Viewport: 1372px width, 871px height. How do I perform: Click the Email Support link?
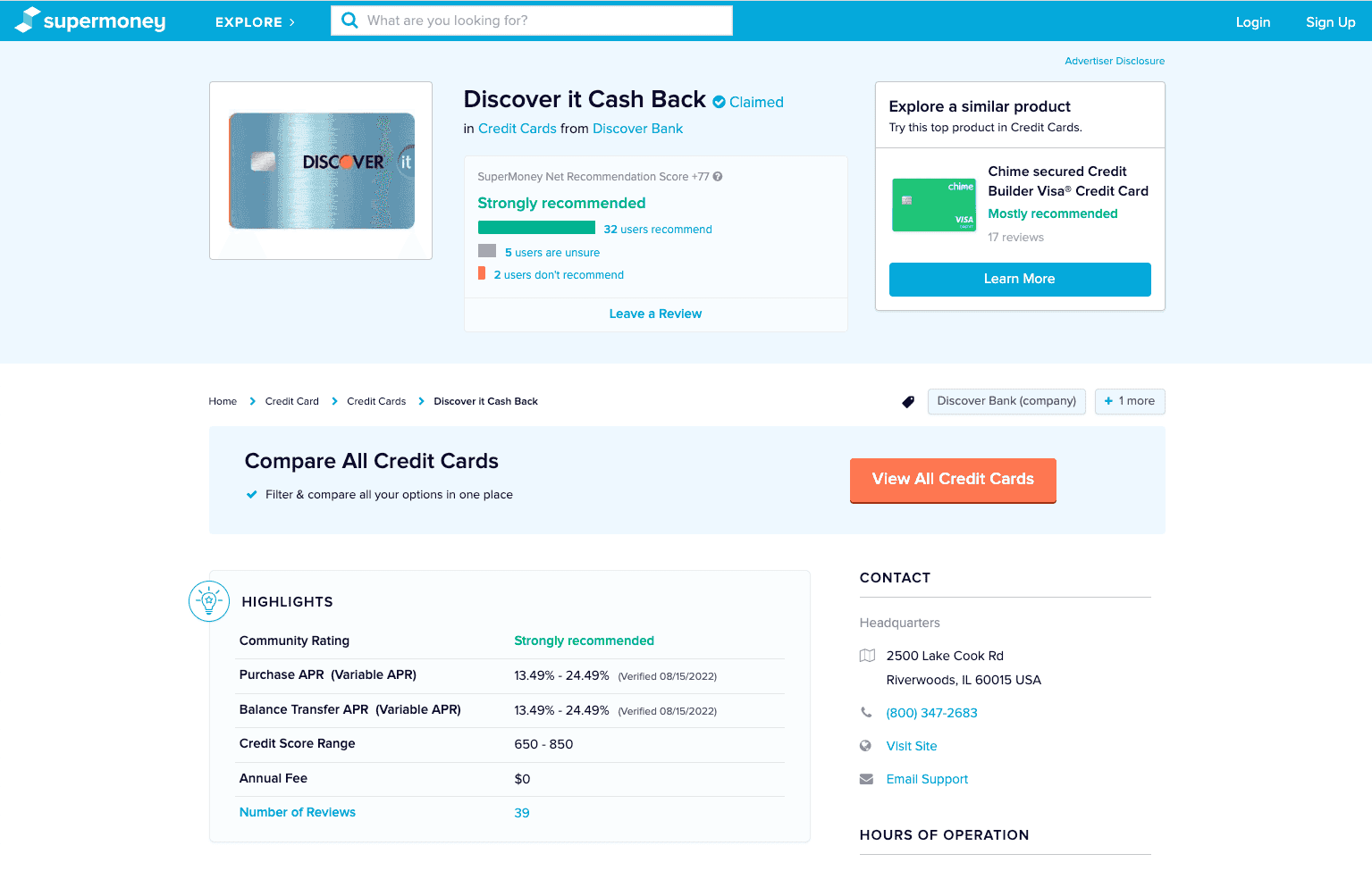pos(927,779)
